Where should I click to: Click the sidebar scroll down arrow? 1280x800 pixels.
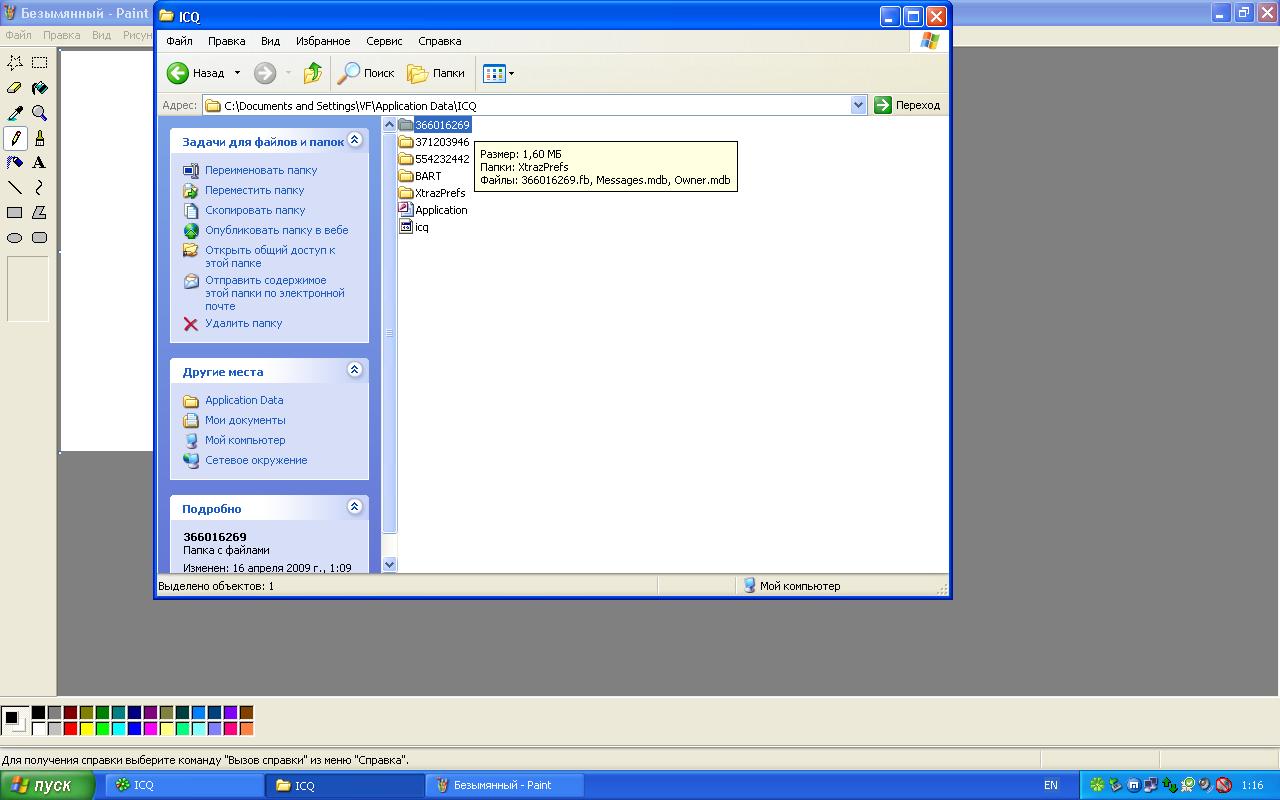(x=390, y=564)
